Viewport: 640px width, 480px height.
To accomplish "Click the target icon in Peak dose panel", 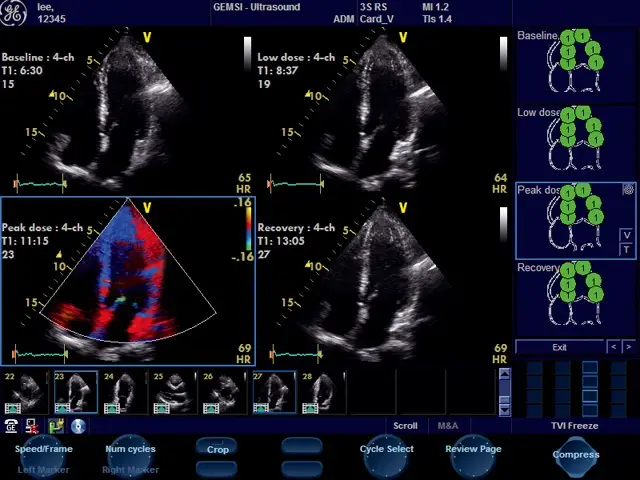I will (x=628, y=188).
